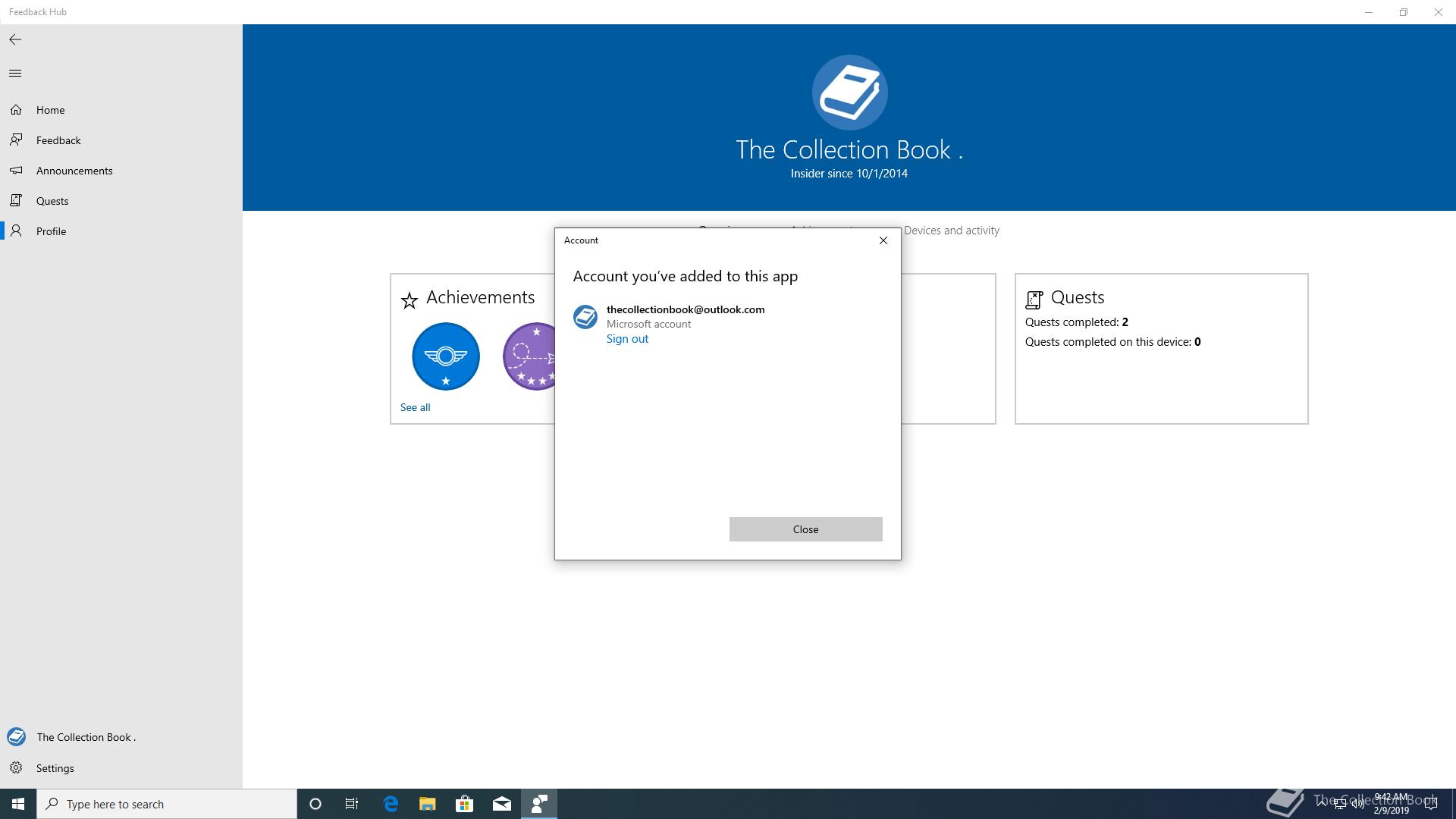The image size is (1456, 819).
Task: Minimize the Feedback Hub window
Action: pyautogui.click(x=1369, y=12)
